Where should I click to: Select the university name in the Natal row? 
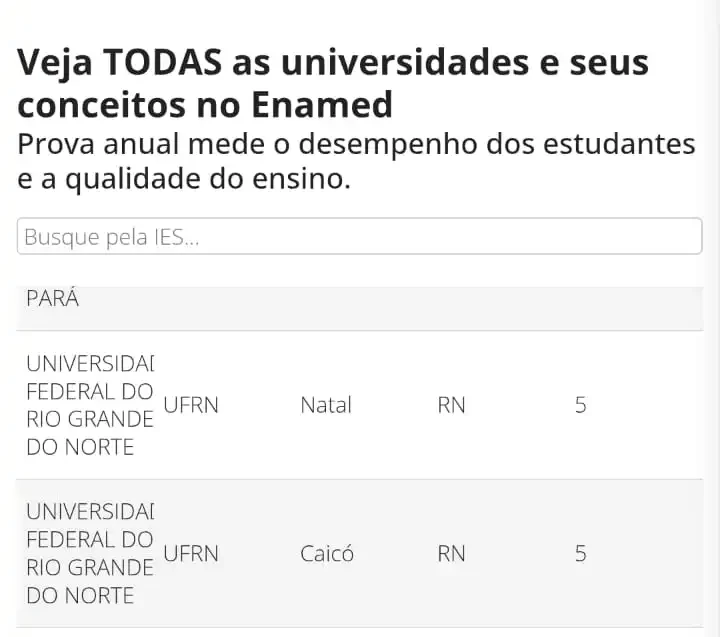click(90, 405)
